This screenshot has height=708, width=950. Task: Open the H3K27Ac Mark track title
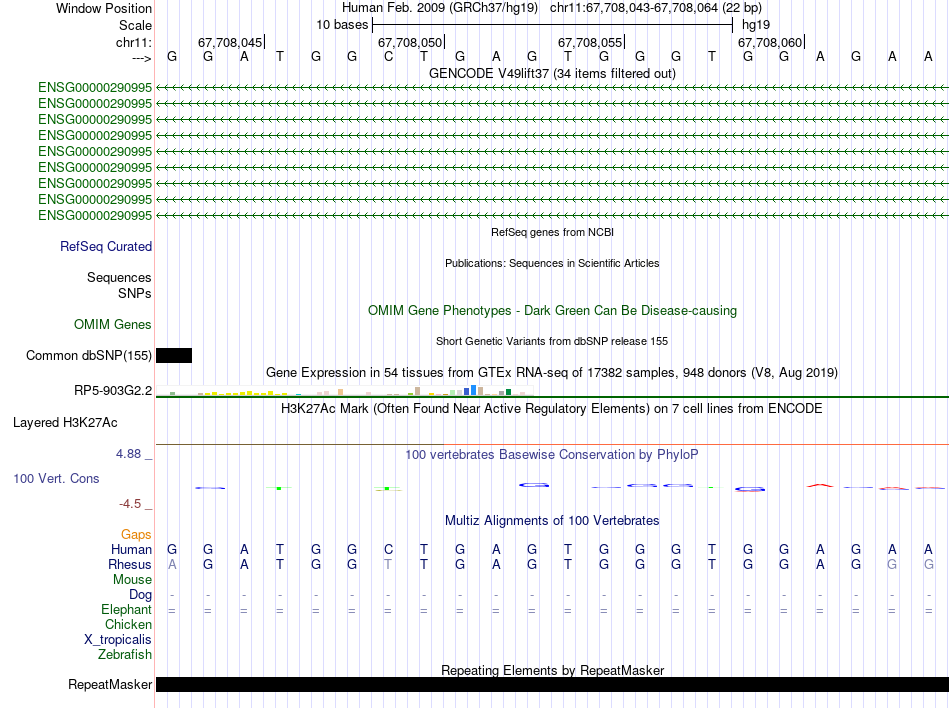pyautogui.click(x=552, y=408)
